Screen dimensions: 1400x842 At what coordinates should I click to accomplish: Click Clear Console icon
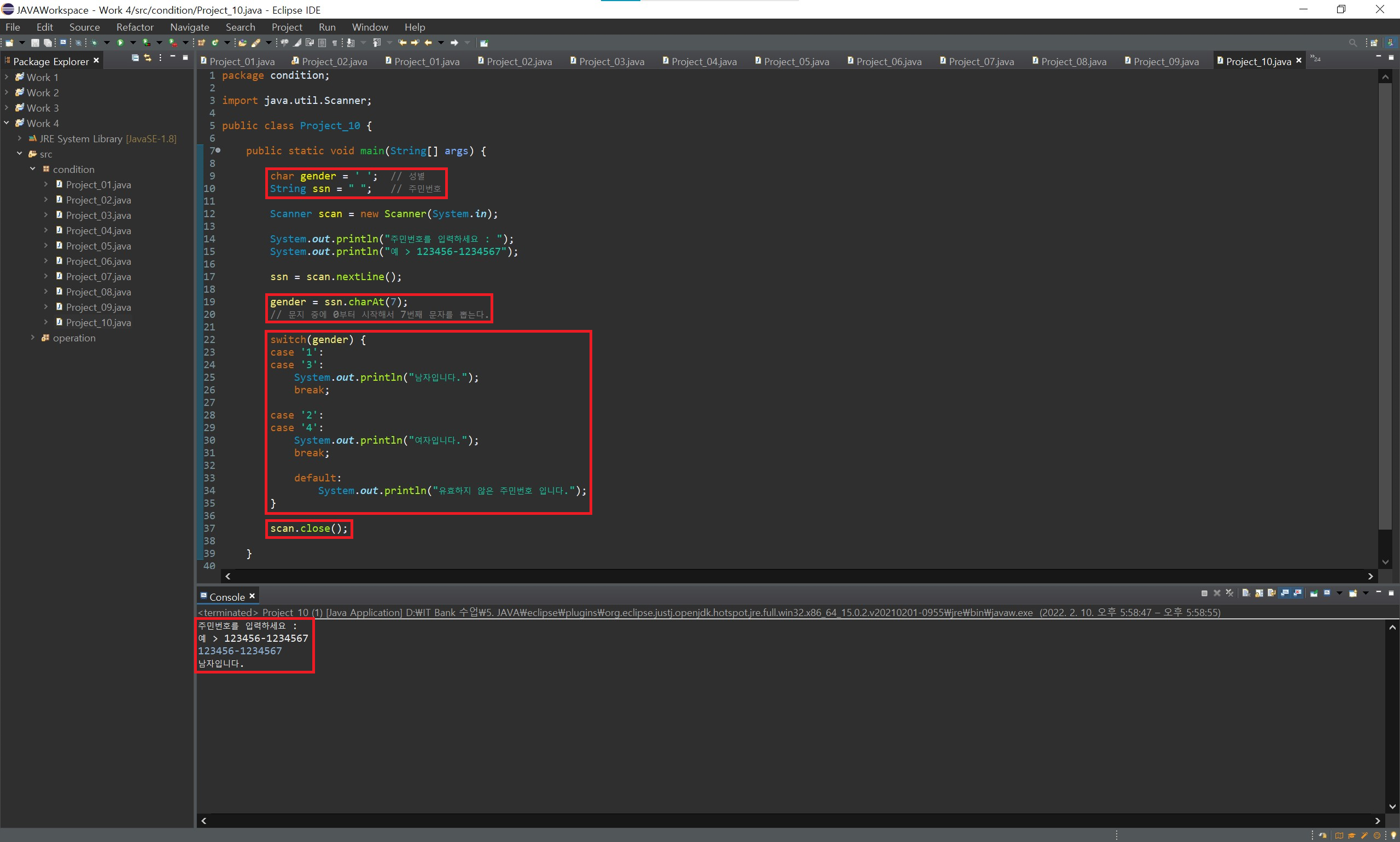1246,593
